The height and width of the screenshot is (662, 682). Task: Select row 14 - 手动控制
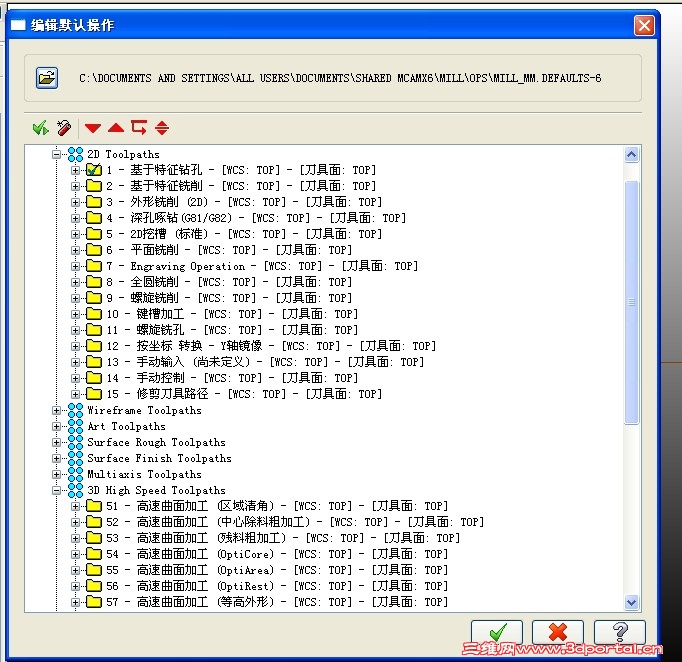point(232,378)
